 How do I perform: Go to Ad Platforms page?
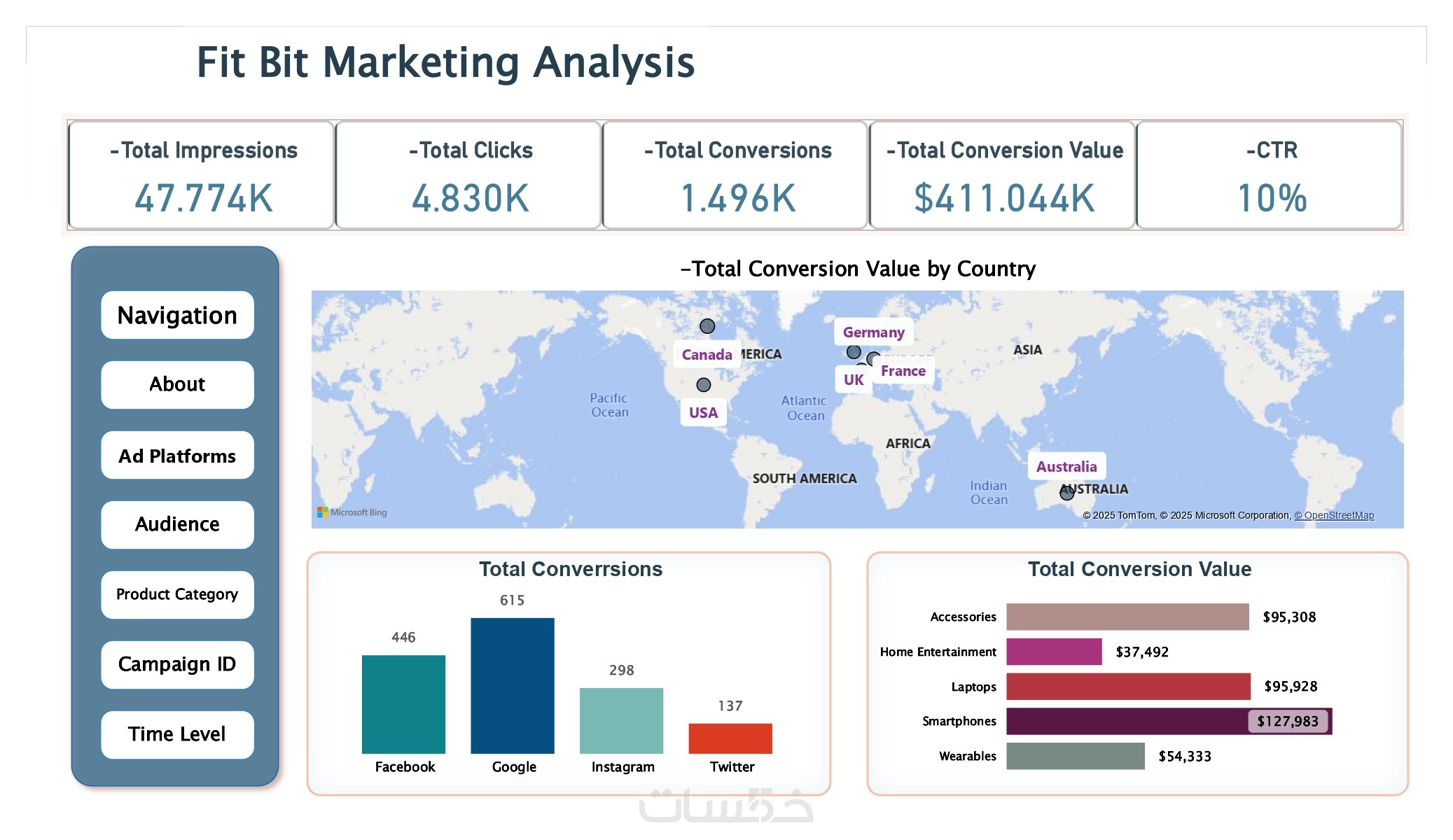[x=177, y=456]
